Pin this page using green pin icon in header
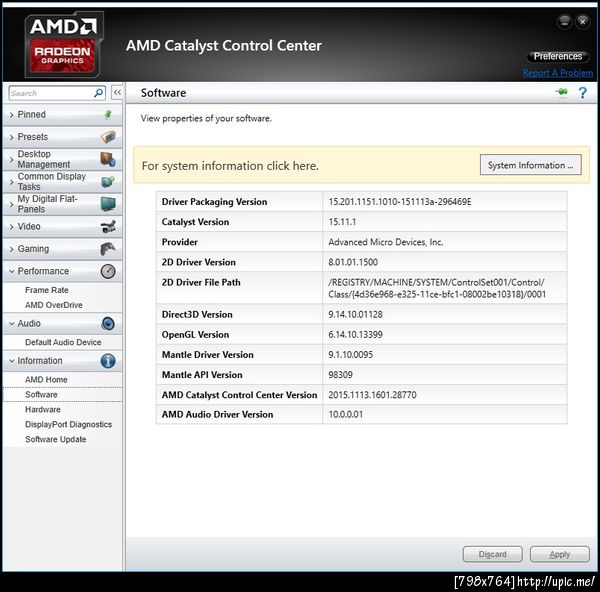The image size is (600, 592). [562, 92]
